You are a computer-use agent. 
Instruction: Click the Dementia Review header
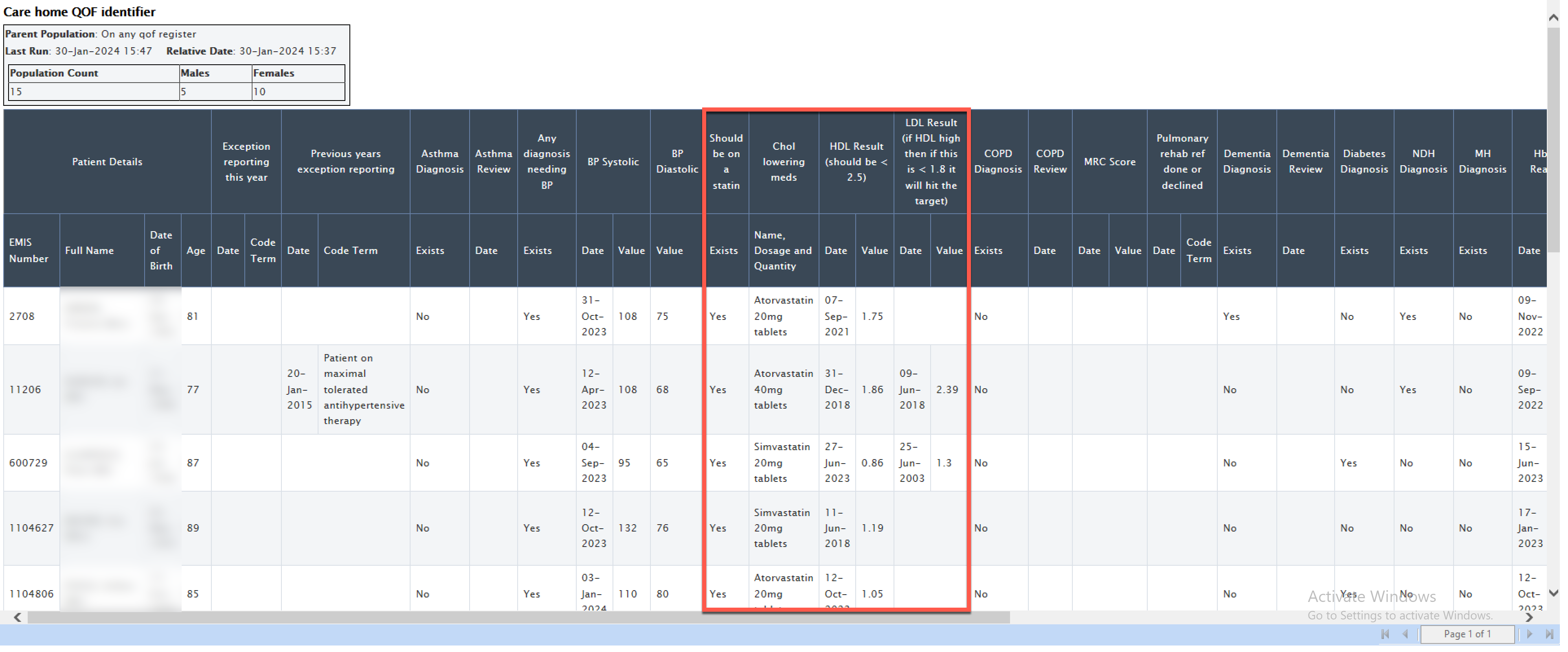[1306, 162]
